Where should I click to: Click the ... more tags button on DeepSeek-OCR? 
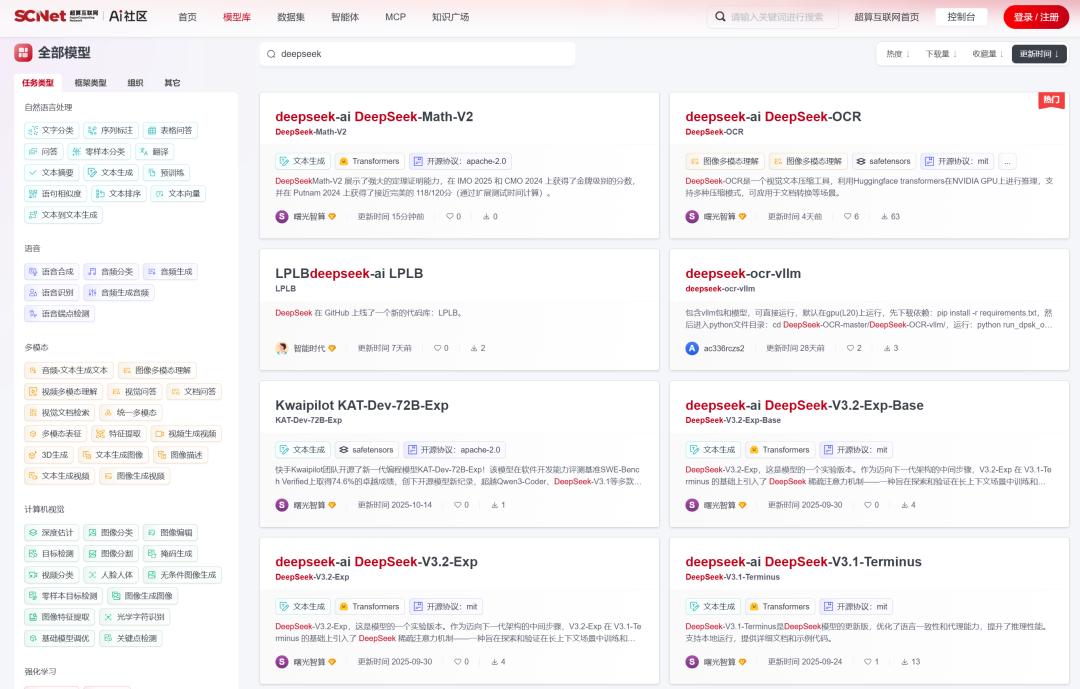click(x=1007, y=161)
